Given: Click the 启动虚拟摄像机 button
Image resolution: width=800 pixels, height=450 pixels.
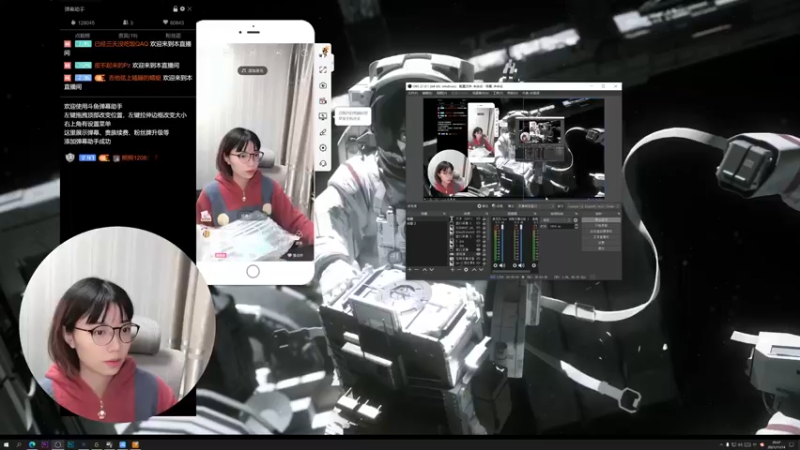Looking at the screenshot, I should coord(601,231).
